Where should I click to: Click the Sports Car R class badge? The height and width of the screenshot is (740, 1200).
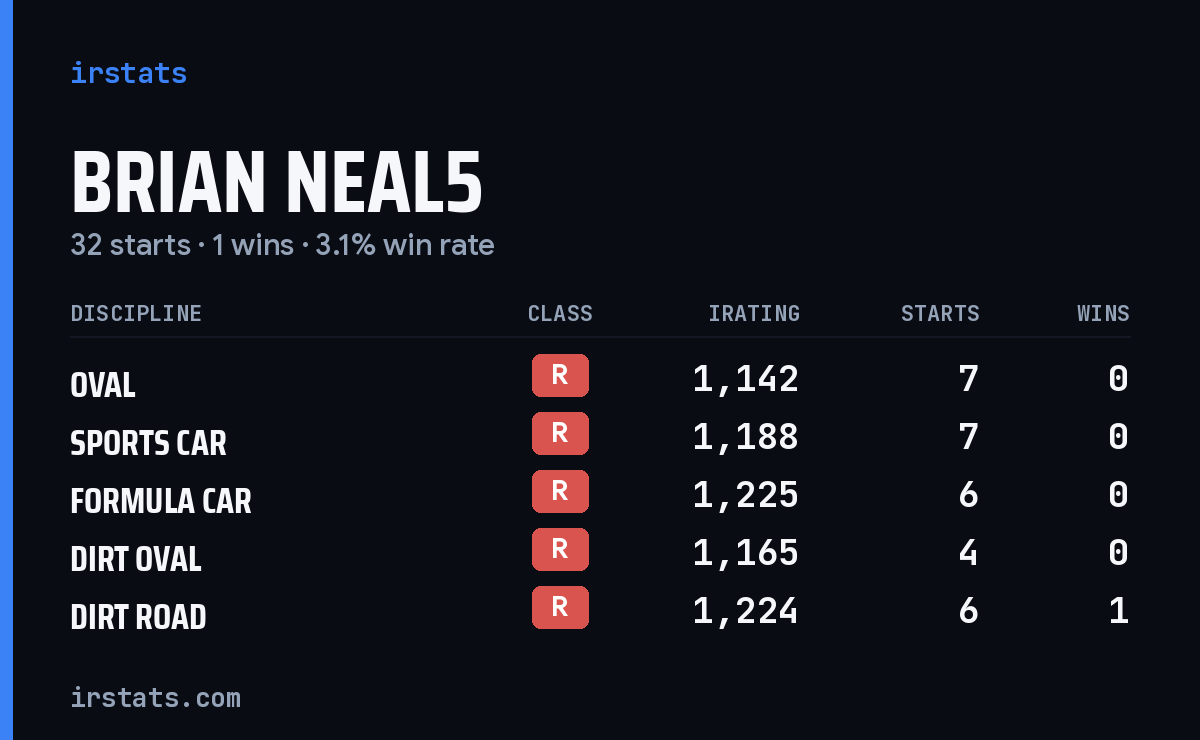[x=560, y=434]
